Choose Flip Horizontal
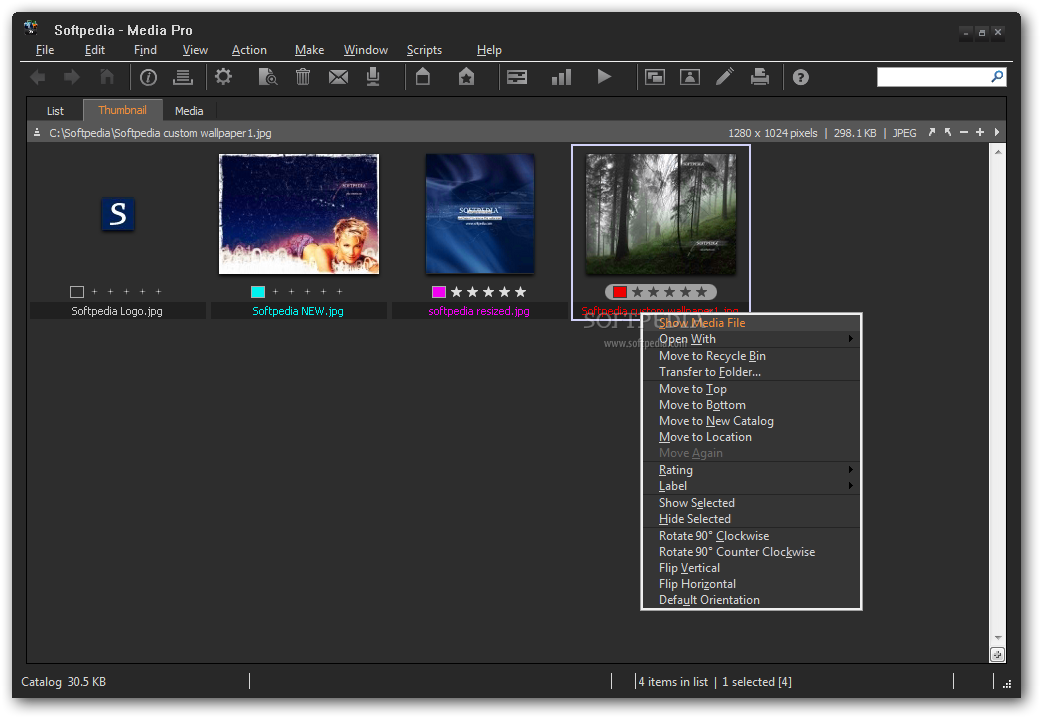The height and width of the screenshot is (718, 1041). pyautogui.click(x=751, y=584)
